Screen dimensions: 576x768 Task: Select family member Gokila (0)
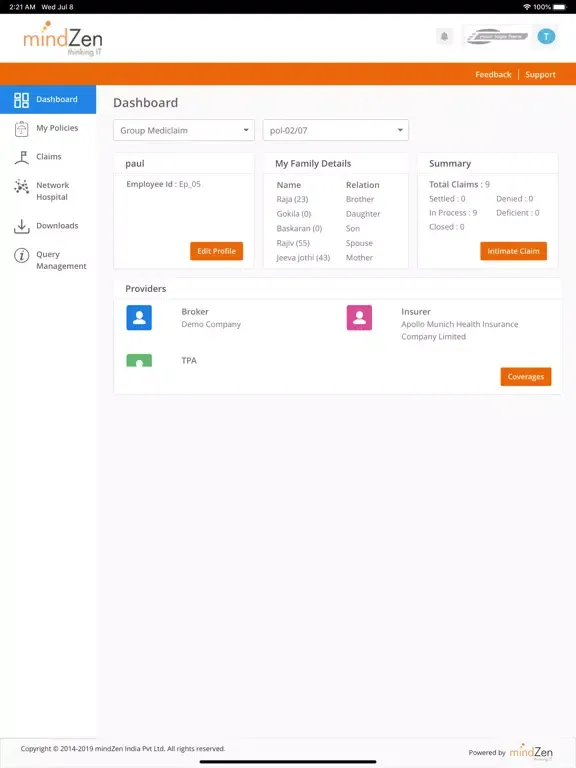pos(294,214)
